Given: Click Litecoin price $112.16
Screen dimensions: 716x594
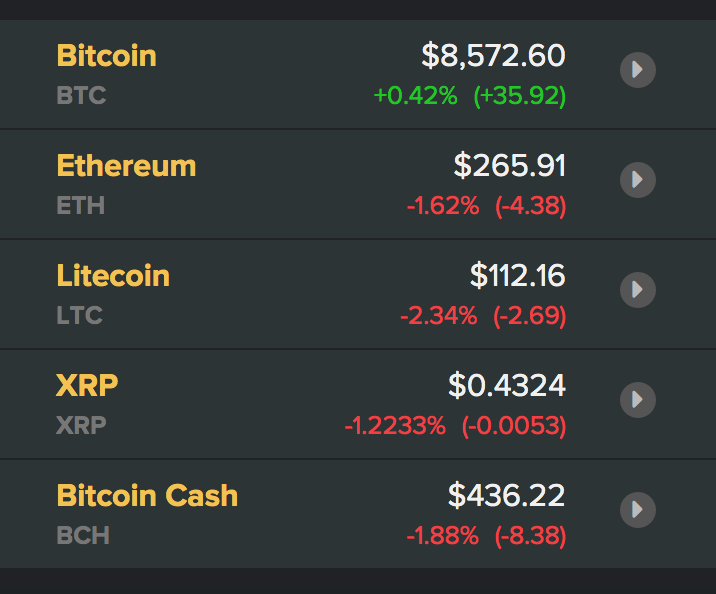Looking at the screenshot, I should pos(517,275).
